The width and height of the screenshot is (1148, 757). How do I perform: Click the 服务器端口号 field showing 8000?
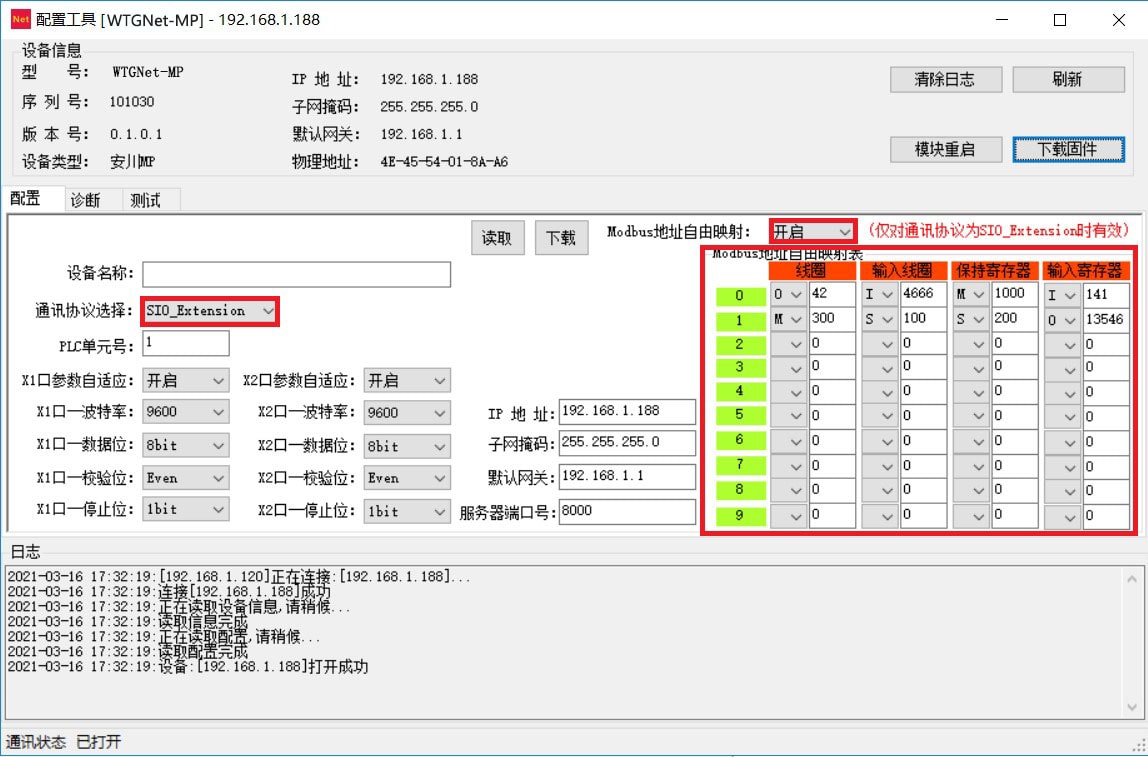(625, 510)
